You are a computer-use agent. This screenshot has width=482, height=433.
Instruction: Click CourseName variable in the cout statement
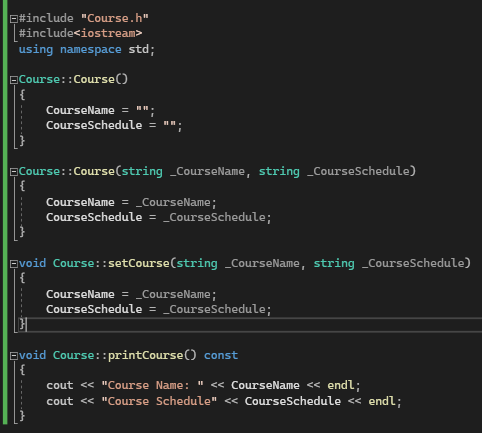tap(265, 385)
